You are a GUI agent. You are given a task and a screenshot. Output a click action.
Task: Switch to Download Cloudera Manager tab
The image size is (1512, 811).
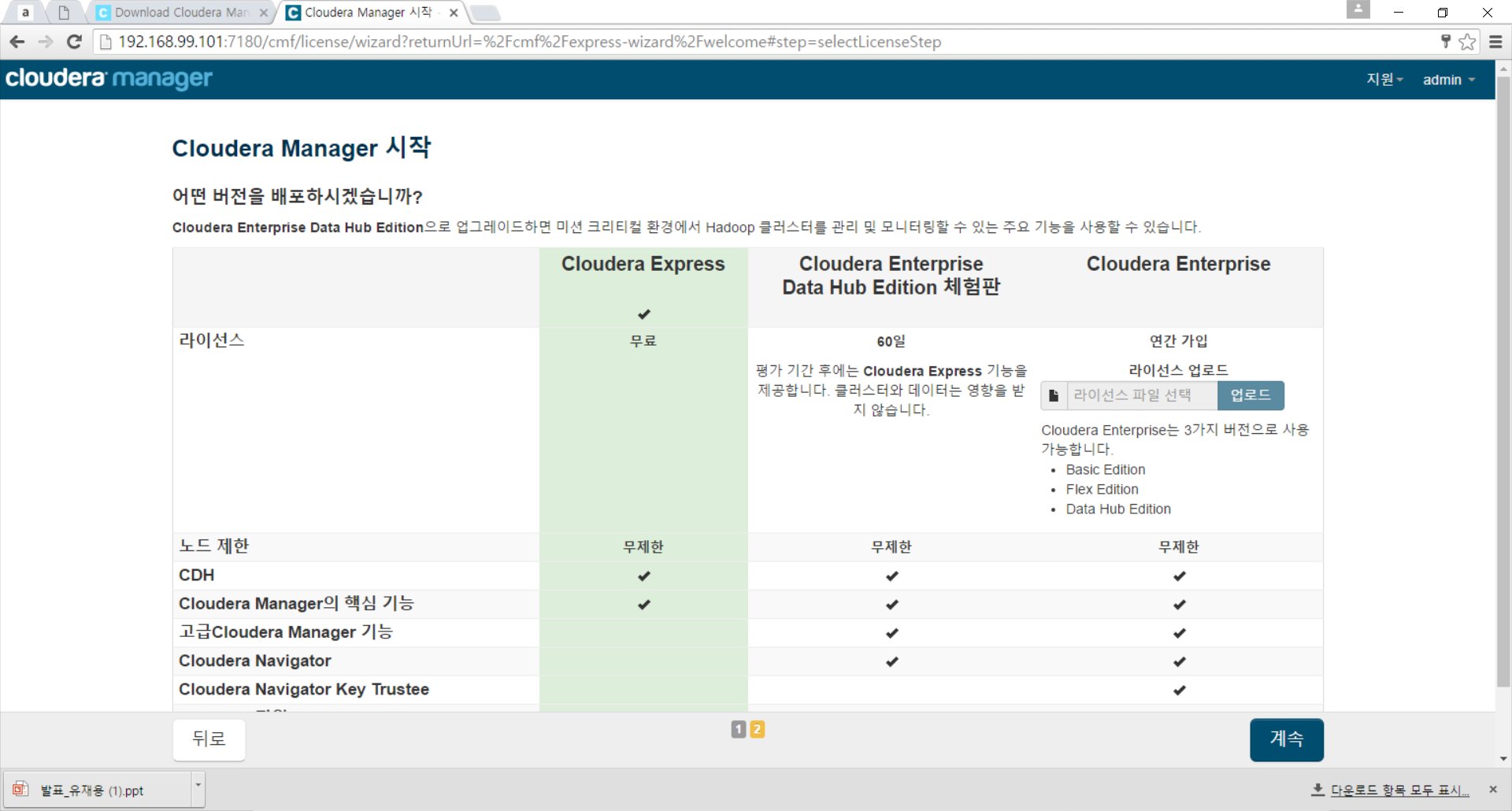[181, 13]
